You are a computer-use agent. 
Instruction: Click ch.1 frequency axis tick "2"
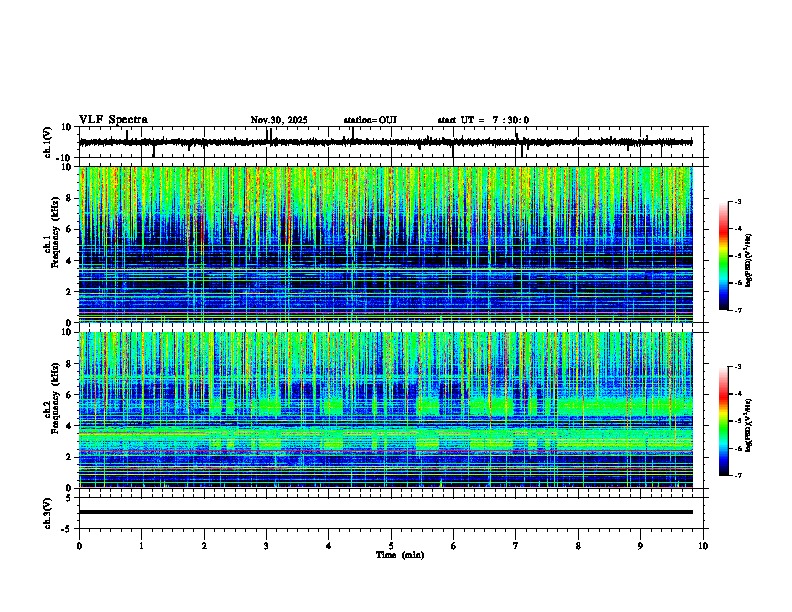tap(69, 292)
